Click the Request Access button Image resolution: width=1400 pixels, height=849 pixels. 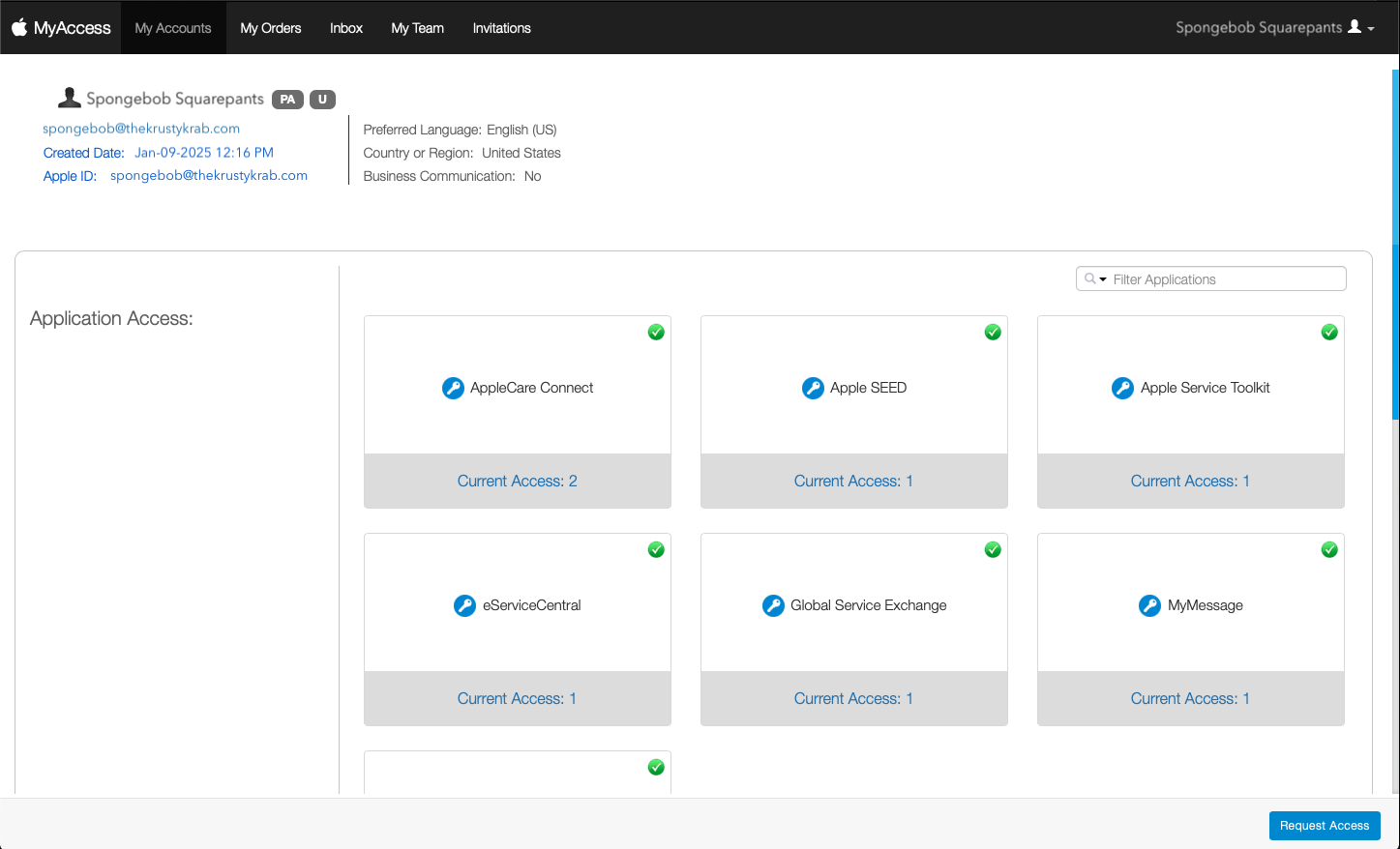click(x=1325, y=826)
